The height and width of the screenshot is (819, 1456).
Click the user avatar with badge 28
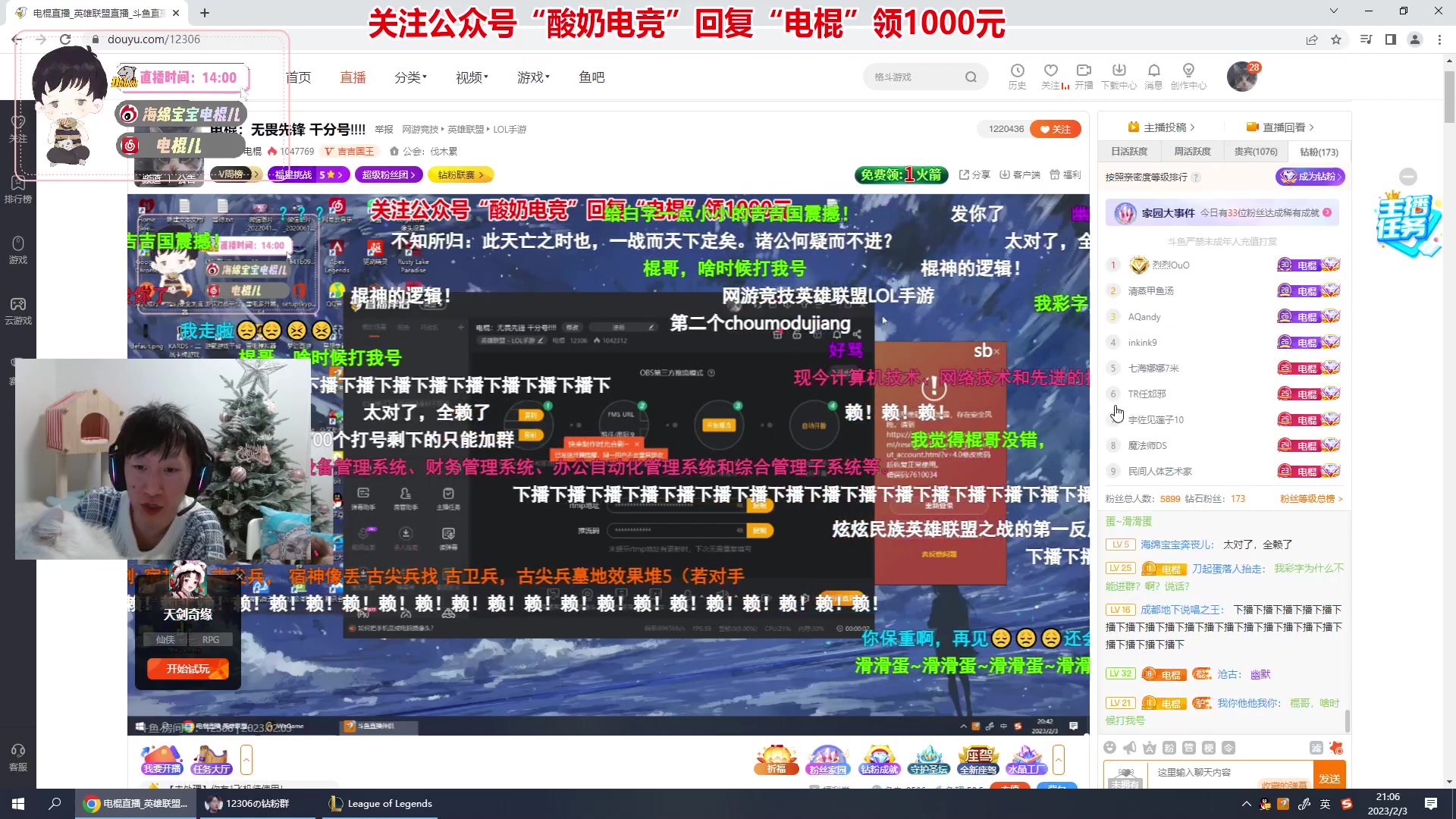(1242, 77)
